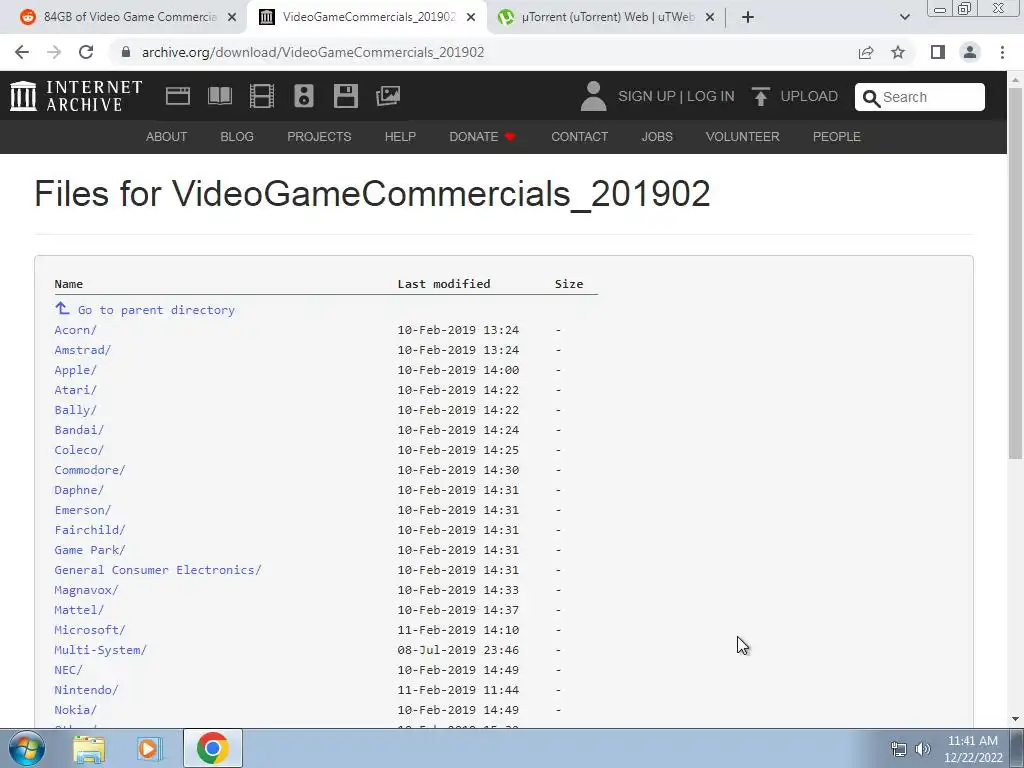This screenshot has height=768, width=1024.
Task: Click the address bar URL
Action: tap(313, 52)
